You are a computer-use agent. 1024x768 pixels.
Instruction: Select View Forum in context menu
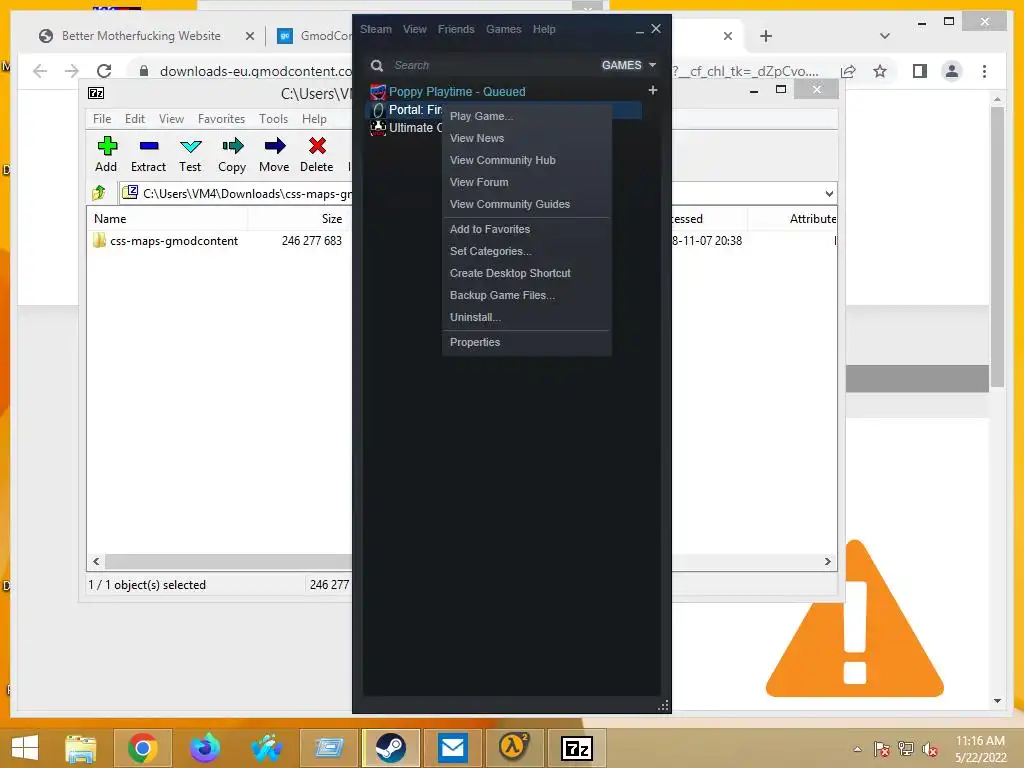pyautogui.click(x=527, y=182)
